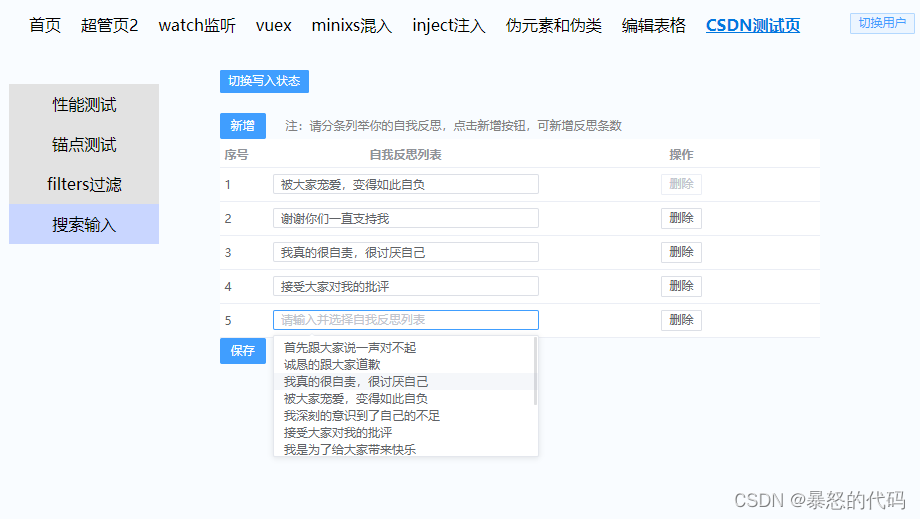The height and width of the screenshot is (519, 920).
Task: Click the empty row 5 search input
Action: click(x=405, y=320)
